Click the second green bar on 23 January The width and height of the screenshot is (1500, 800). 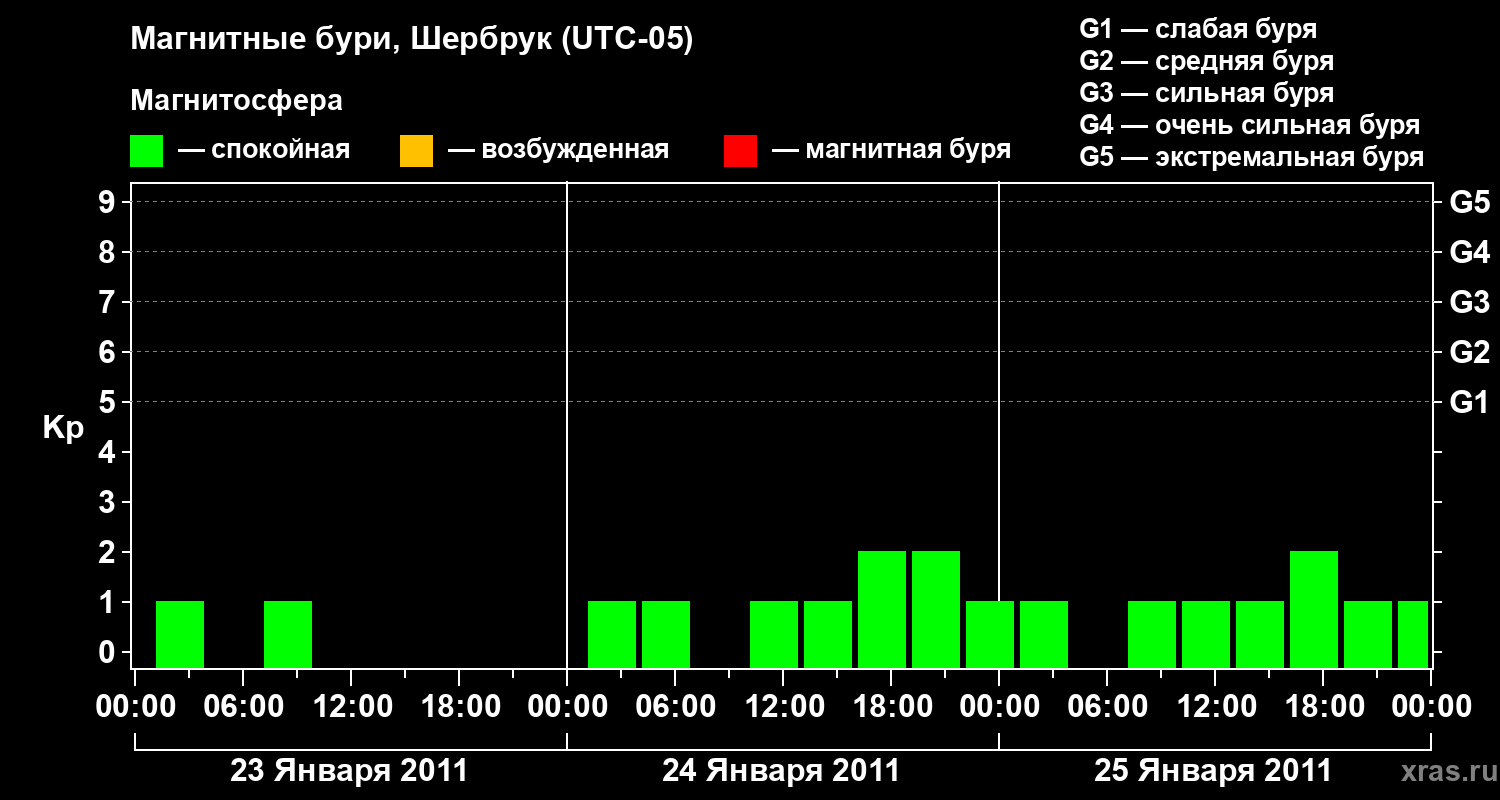tap(288, 634)
